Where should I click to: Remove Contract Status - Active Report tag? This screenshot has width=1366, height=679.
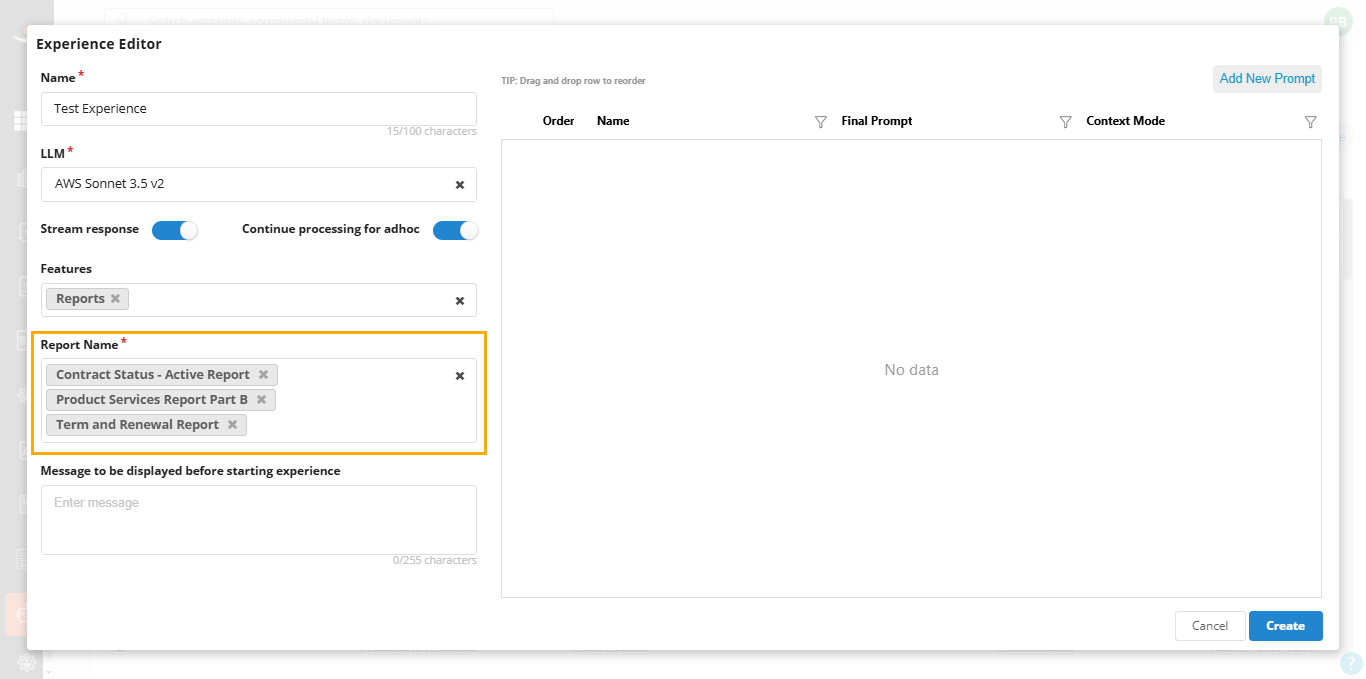tap(263, 375)
